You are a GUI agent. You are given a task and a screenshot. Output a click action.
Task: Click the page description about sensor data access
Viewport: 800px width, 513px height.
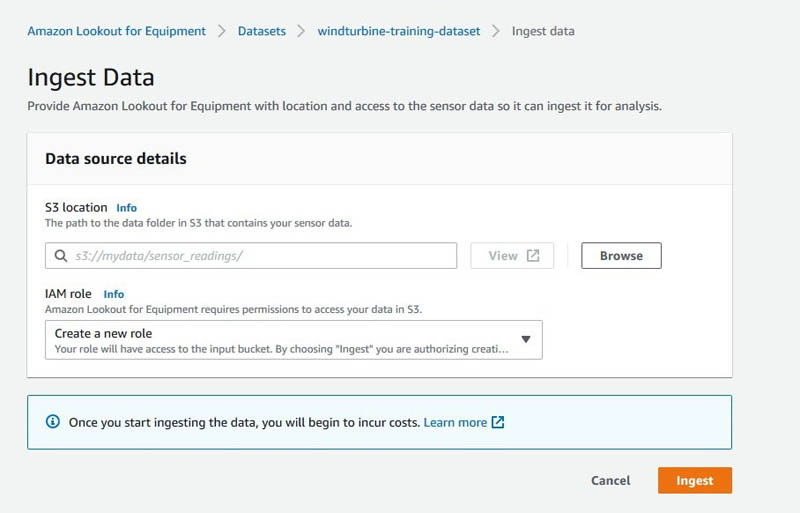tap(344, 106)
